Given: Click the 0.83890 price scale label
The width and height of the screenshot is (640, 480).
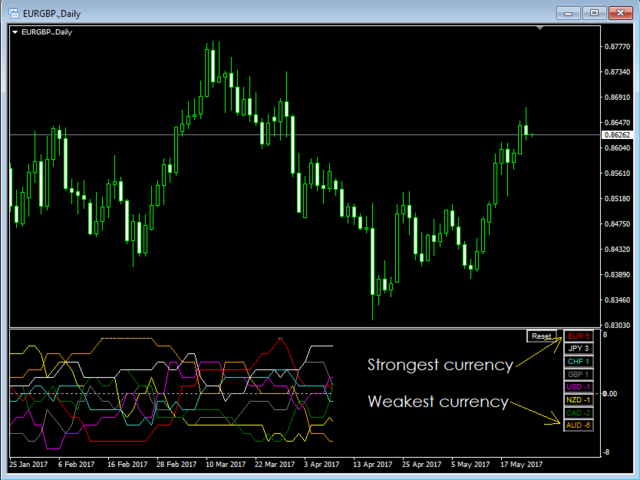Looking at the screenshot, I should click(617, 274).
